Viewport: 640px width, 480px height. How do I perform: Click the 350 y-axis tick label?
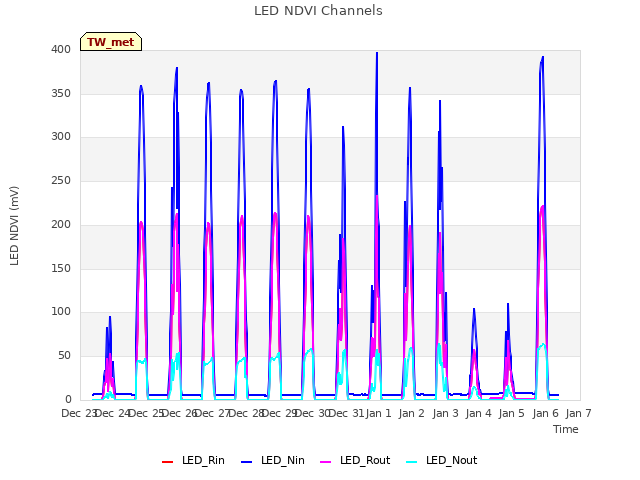61,93
